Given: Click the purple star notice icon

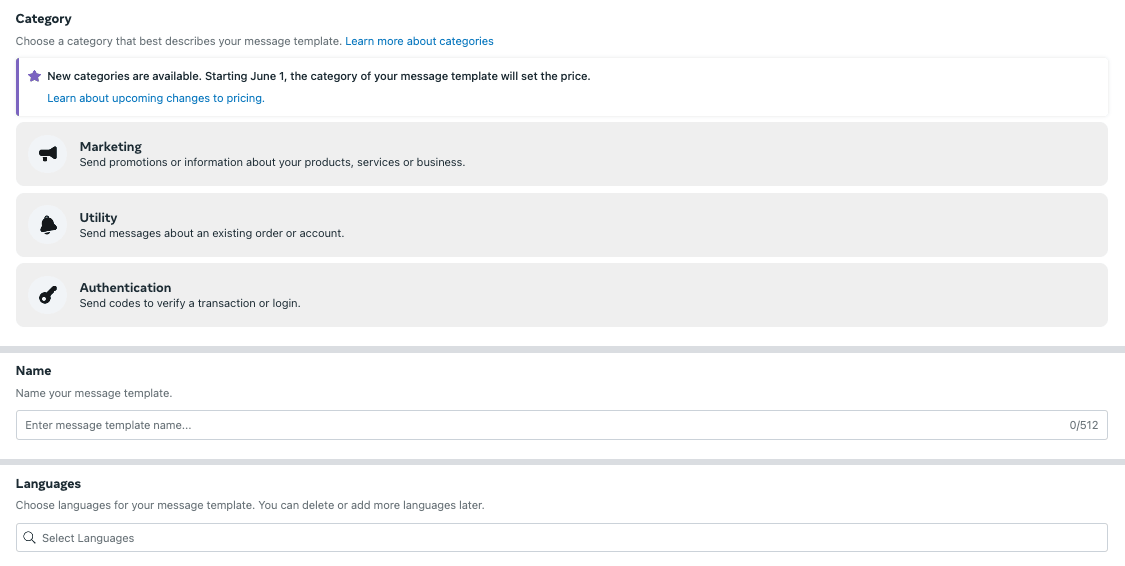Looking at the screenshot, I should tap(34, 76).
